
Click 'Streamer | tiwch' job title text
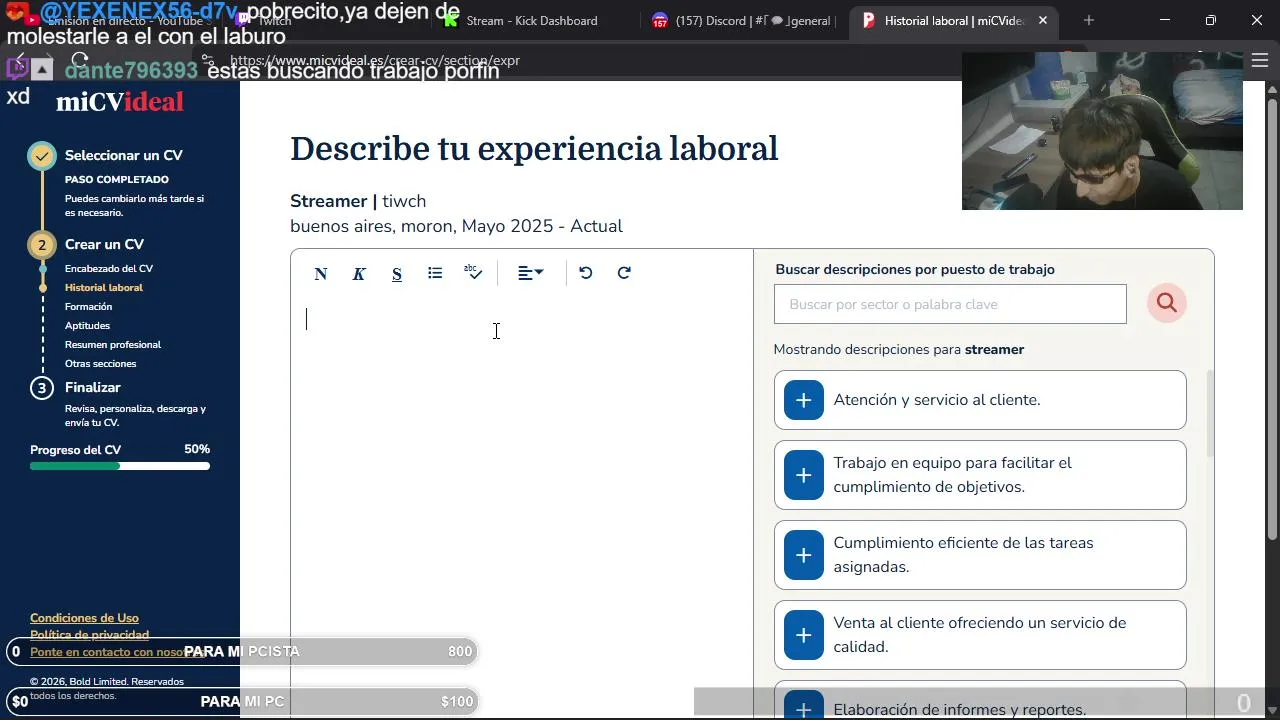coord(358,201)
